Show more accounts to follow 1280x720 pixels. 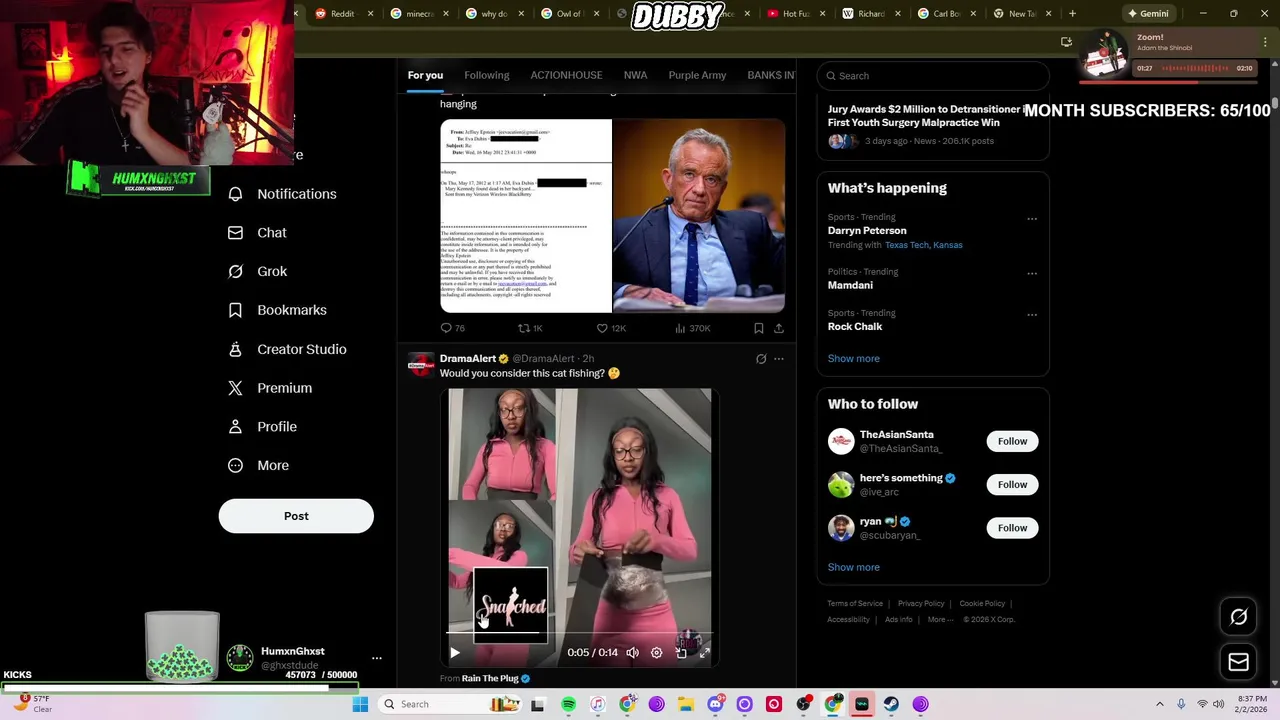point(853,567)
